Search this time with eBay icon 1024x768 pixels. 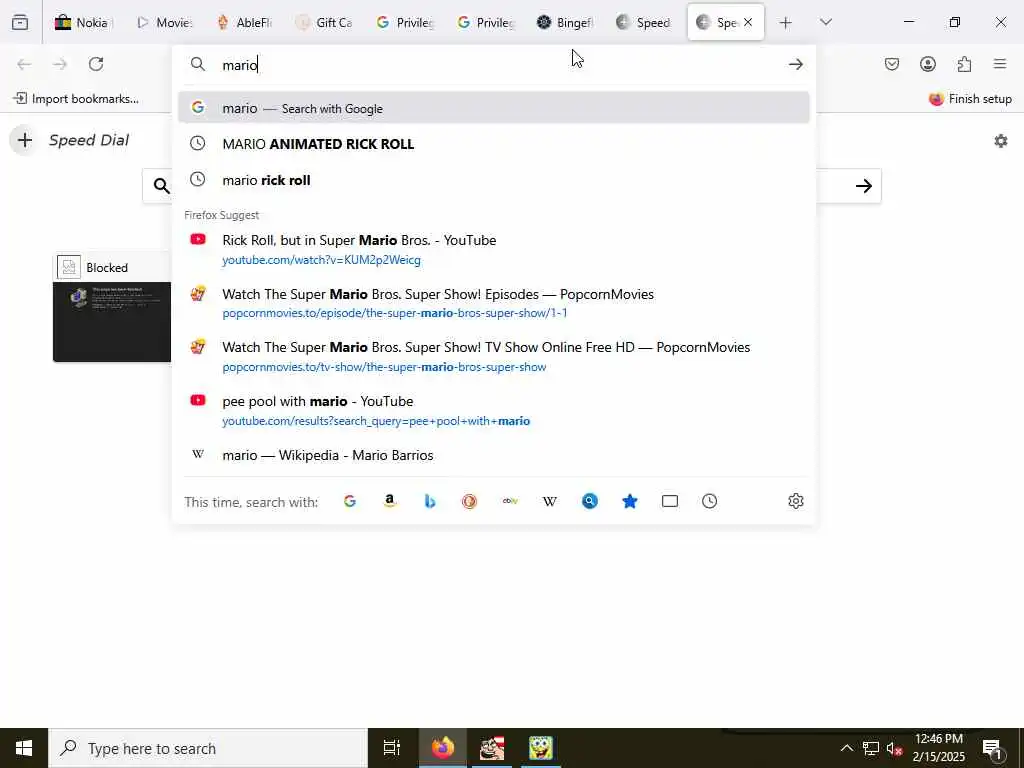(x=510, y=502)
